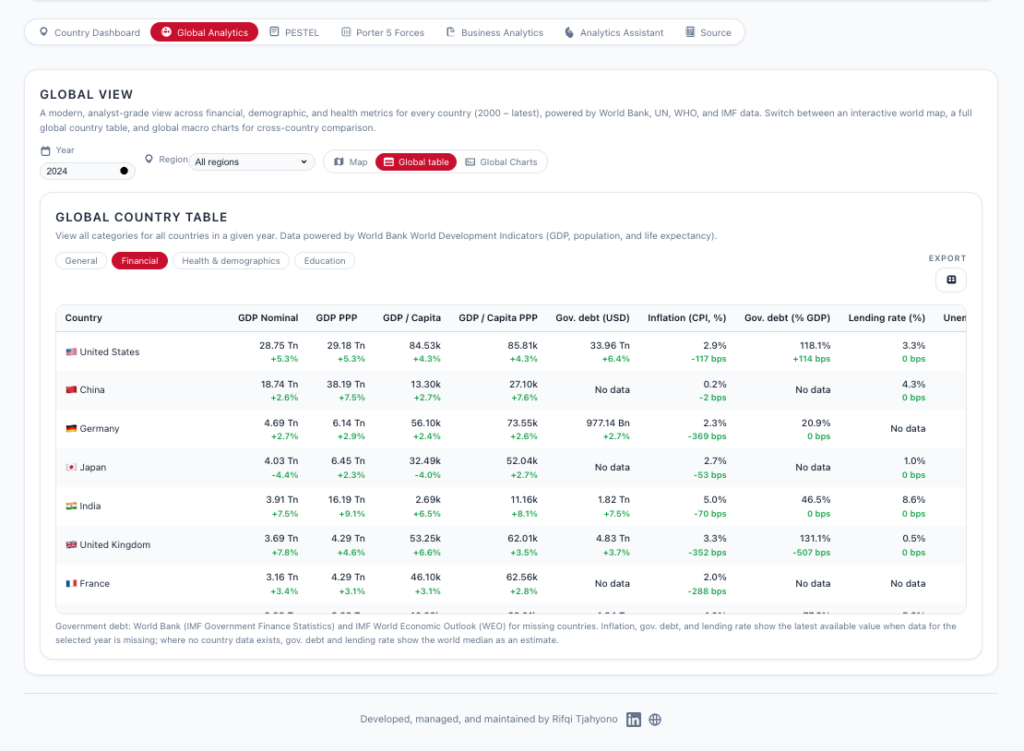
Task: Switch to the Porter 5 Forces tab
Action: coord(382,32)
